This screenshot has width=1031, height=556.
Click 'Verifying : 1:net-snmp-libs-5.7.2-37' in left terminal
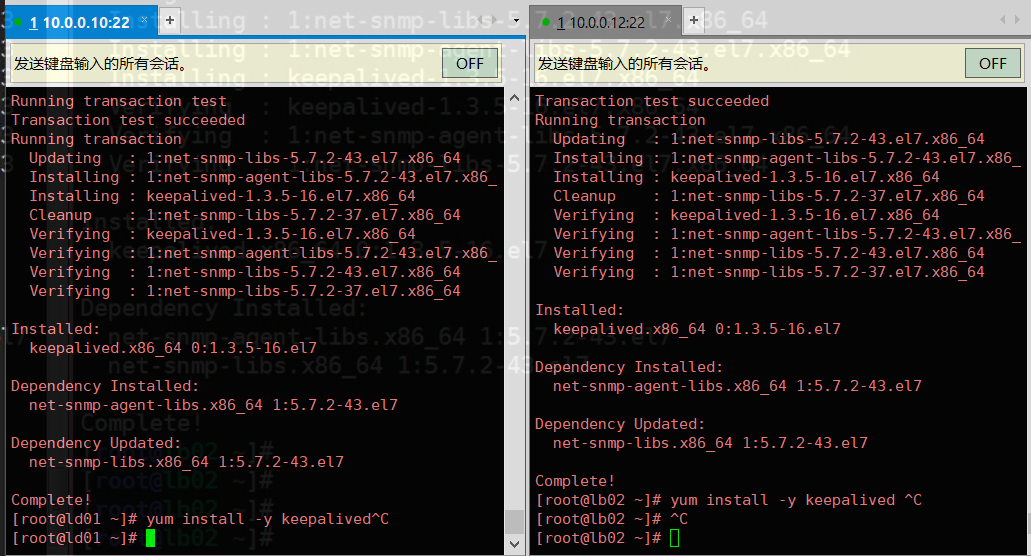[x=245, y=292]
